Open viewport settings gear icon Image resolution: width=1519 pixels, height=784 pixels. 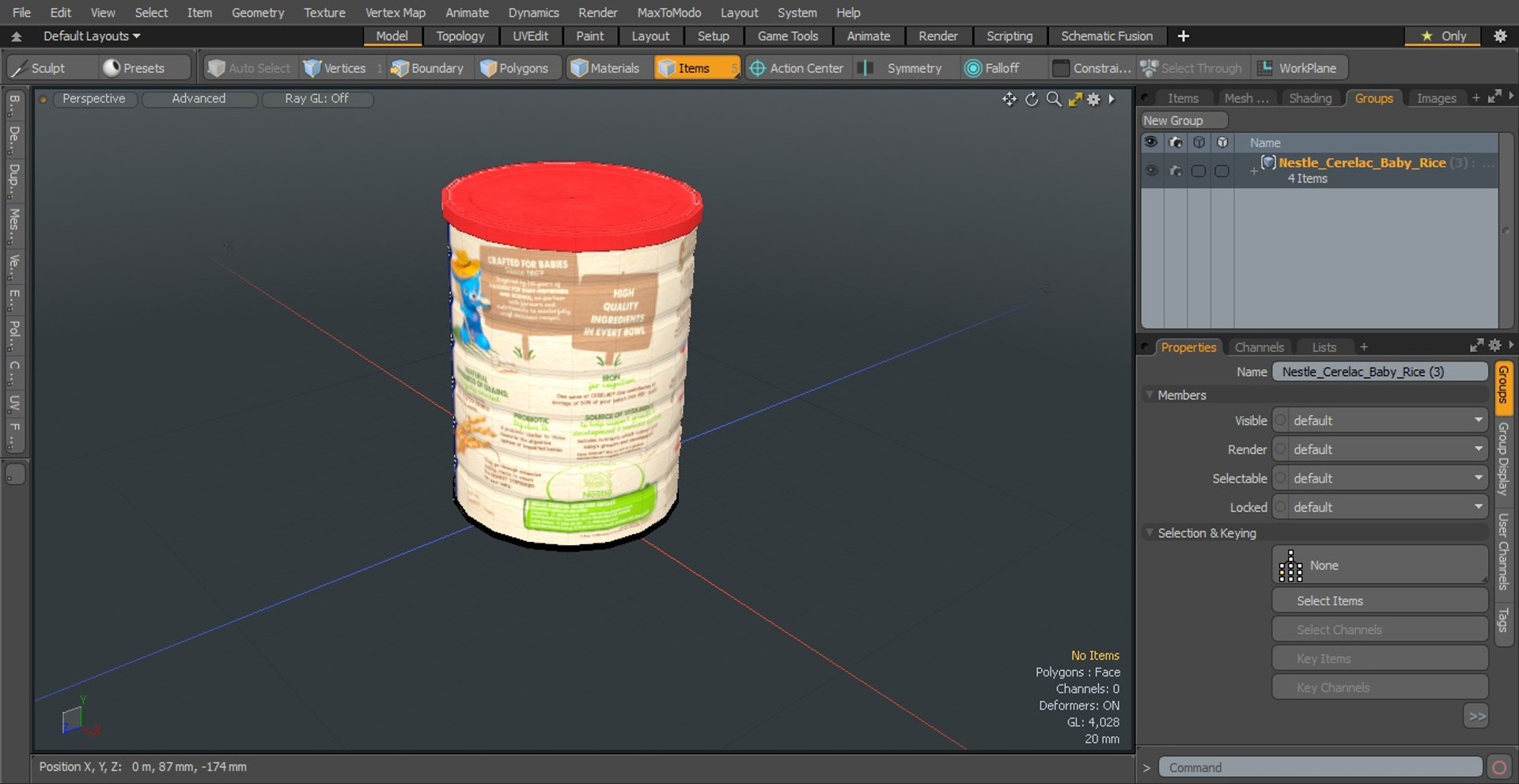[1093, 99]
